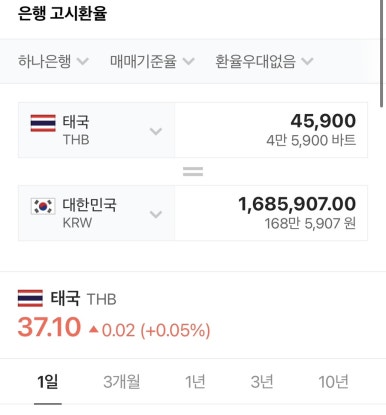Viewport: 386px width, 415px height.
Task: Switch to the 1년 chart tab
Action: pyautogui.click(x=195, y=382)
